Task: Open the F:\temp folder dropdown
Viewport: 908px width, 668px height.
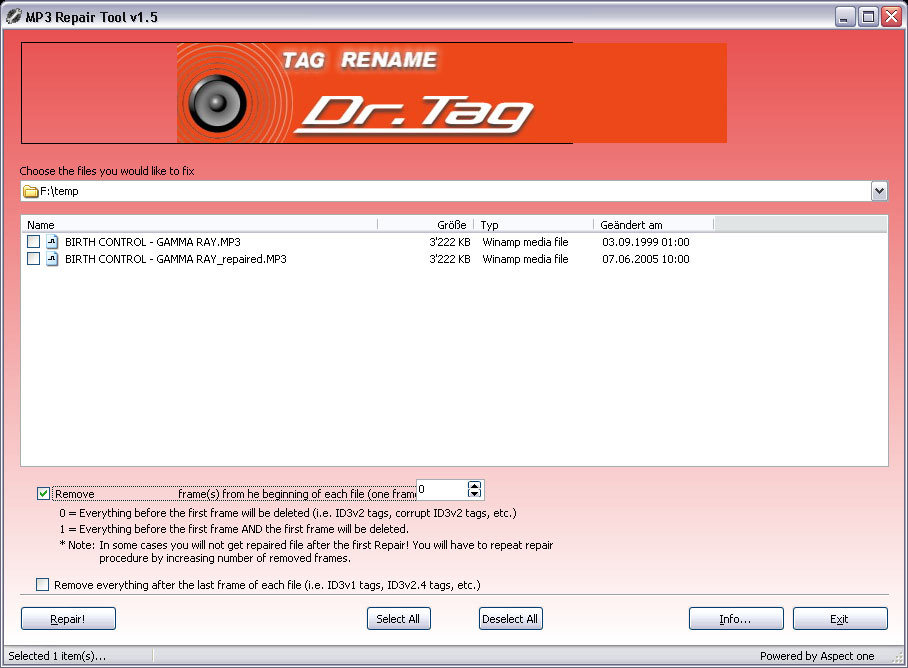Action: (879, 191)
